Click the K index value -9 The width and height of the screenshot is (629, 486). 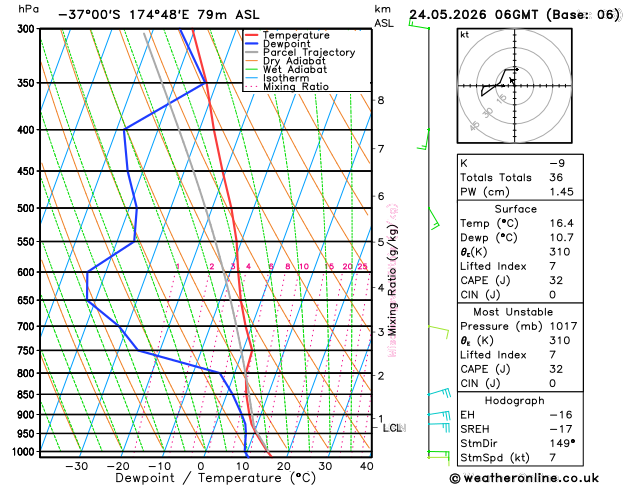coord(557,163)
